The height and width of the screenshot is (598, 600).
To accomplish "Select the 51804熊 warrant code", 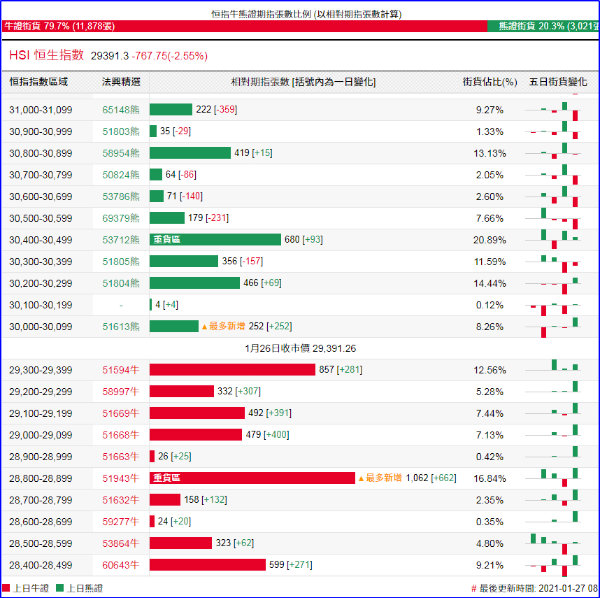I will [x=121, y=284].
